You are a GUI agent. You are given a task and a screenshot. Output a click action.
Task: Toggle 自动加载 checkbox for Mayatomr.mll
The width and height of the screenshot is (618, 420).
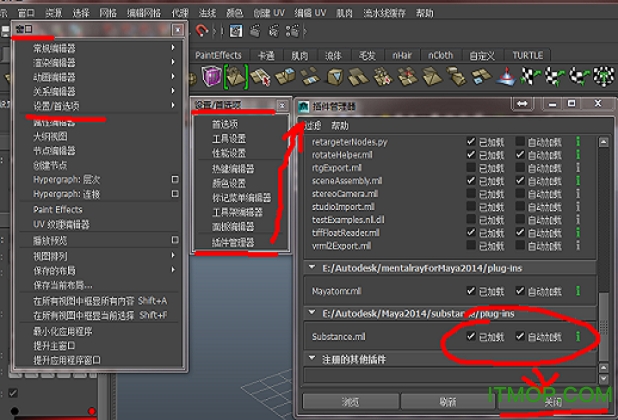pyautogui.click(x=520, y=291)
